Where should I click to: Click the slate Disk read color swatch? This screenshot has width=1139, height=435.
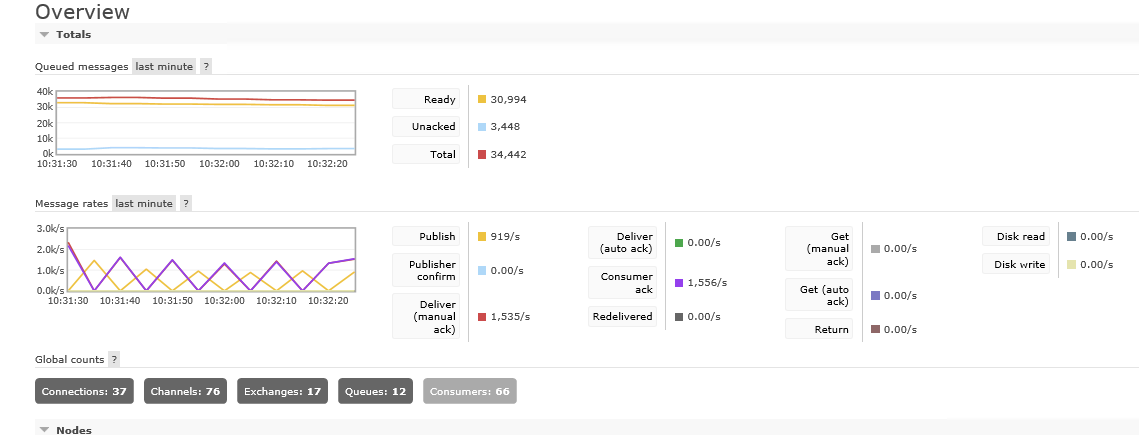(1071, 236)
